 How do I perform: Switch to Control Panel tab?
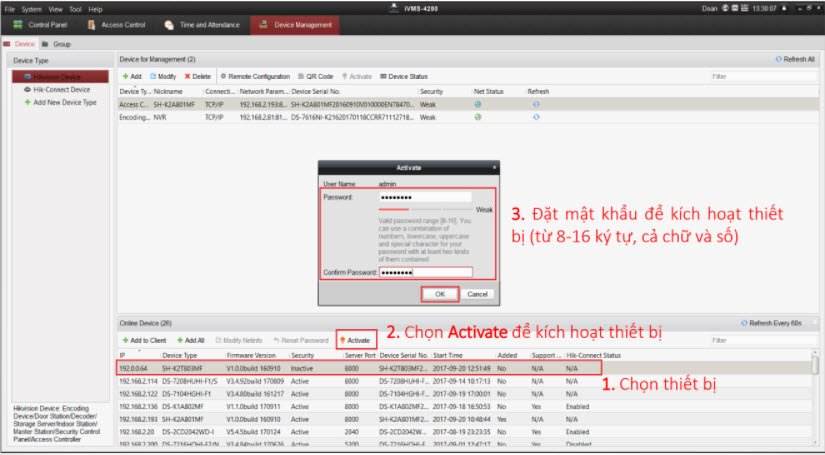tap(40, 25)
